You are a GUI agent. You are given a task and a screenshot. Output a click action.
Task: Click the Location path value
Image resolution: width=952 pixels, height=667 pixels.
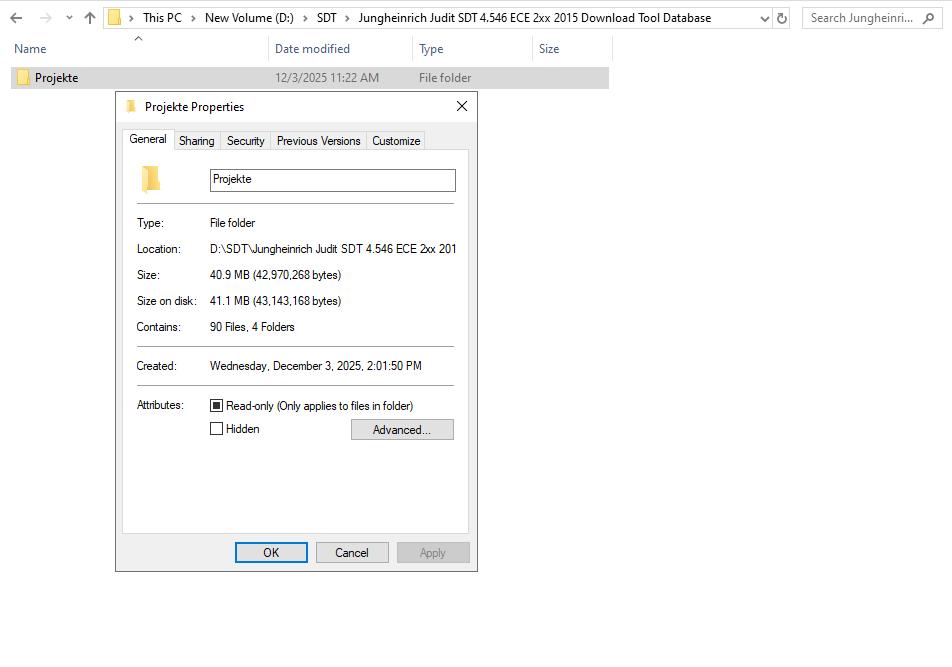click(333, 249)
